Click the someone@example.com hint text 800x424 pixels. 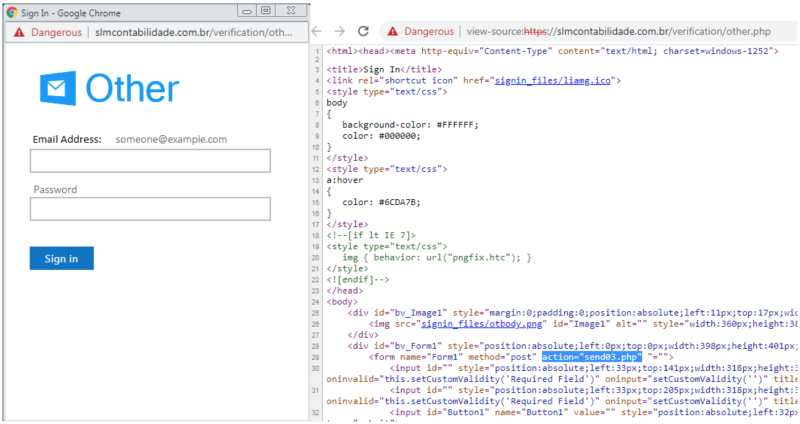171,139
